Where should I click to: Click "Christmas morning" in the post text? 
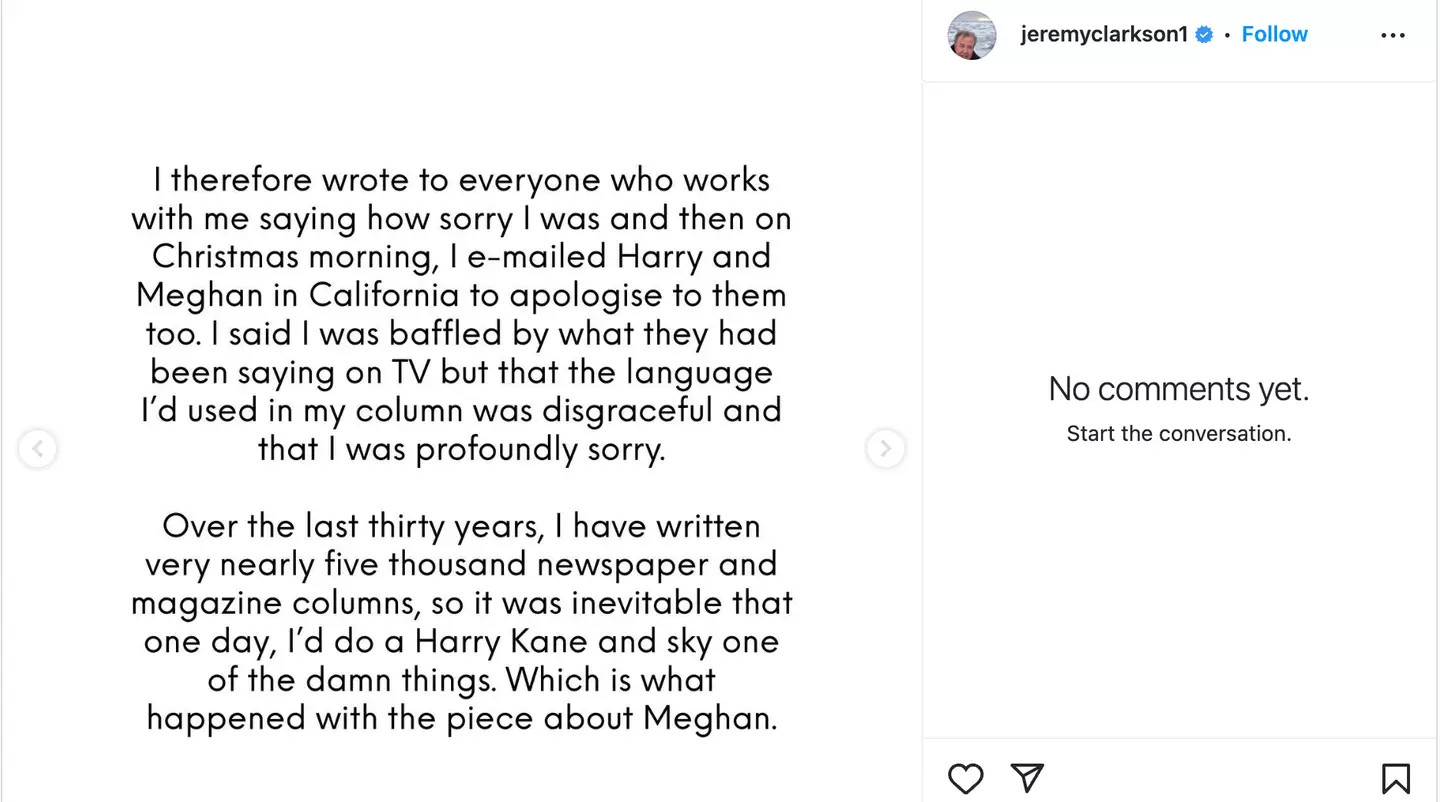point(295,257)
